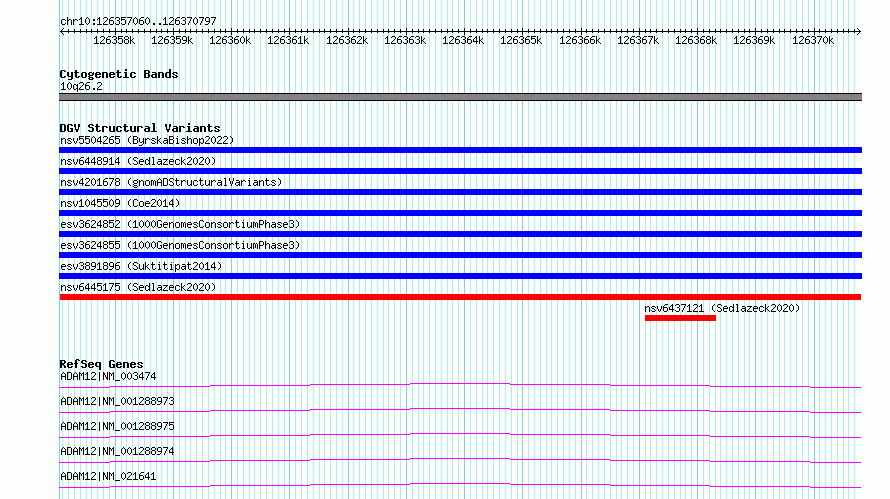
Task: Click the blue bar under esv3624855
Action: [460, 255]
